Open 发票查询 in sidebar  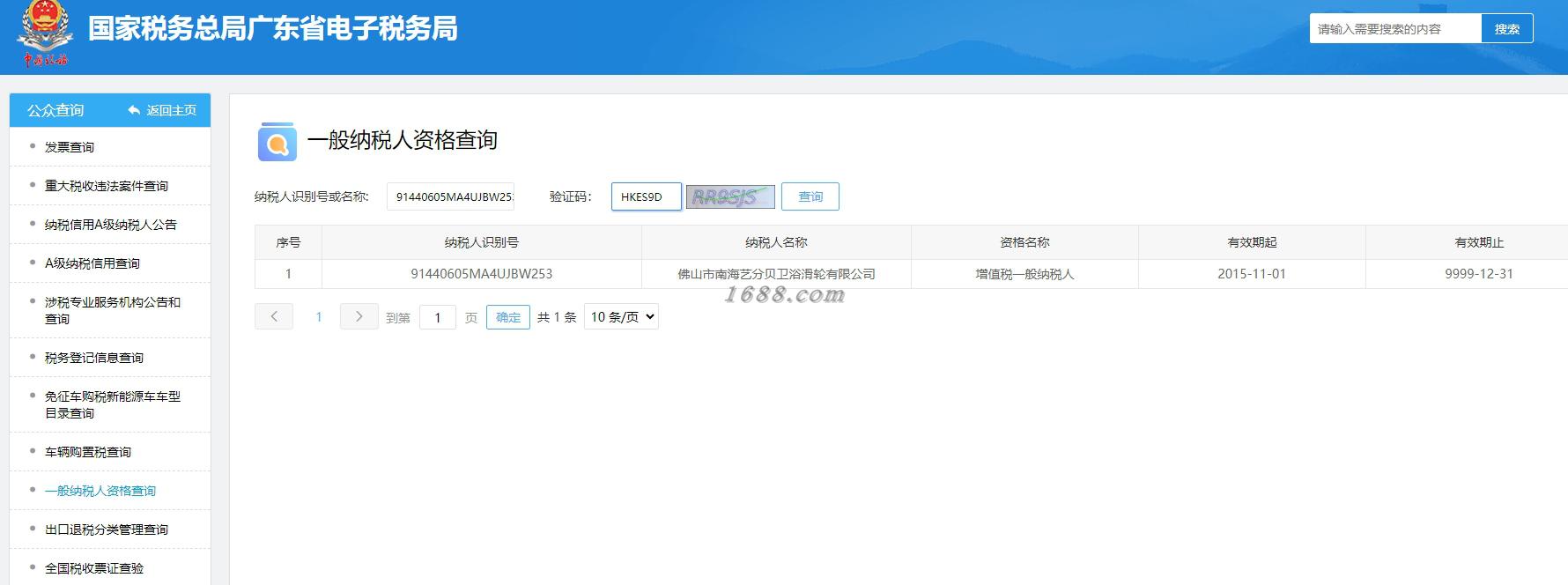pyautogui.click(x=70, y=147)
